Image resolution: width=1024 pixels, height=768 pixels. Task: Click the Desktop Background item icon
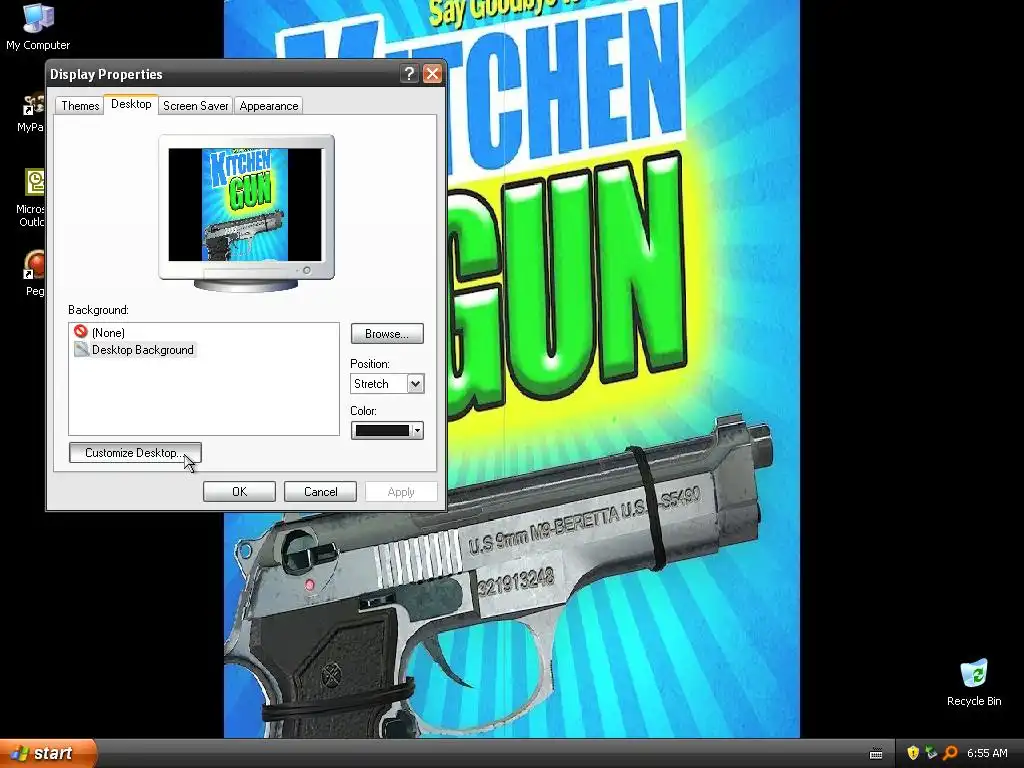pos(81,349)
